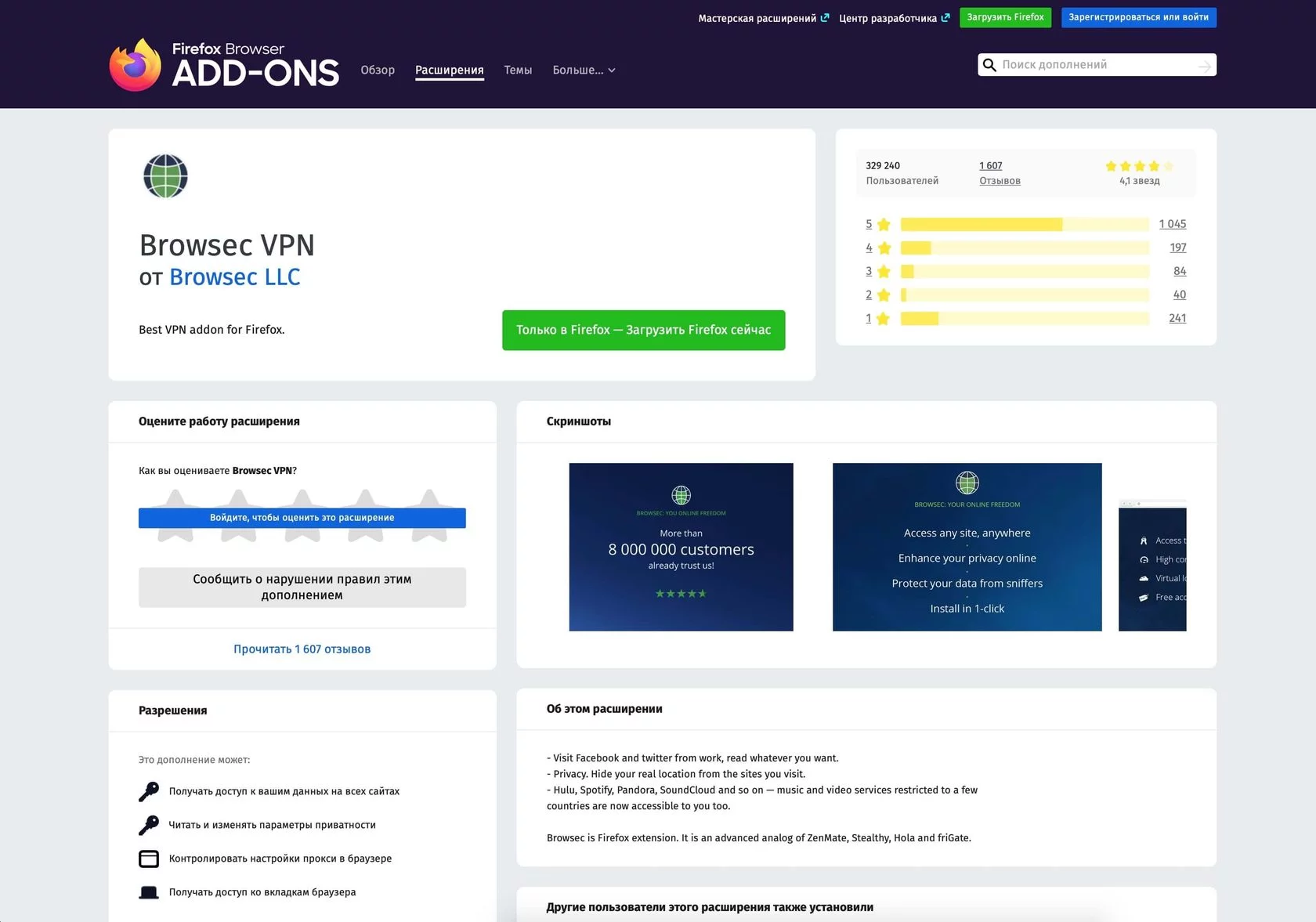Viewport: 1316px width, 922px height.
Task: Click the Browsec VPN globe icon
Action: (x=165, y=176)
